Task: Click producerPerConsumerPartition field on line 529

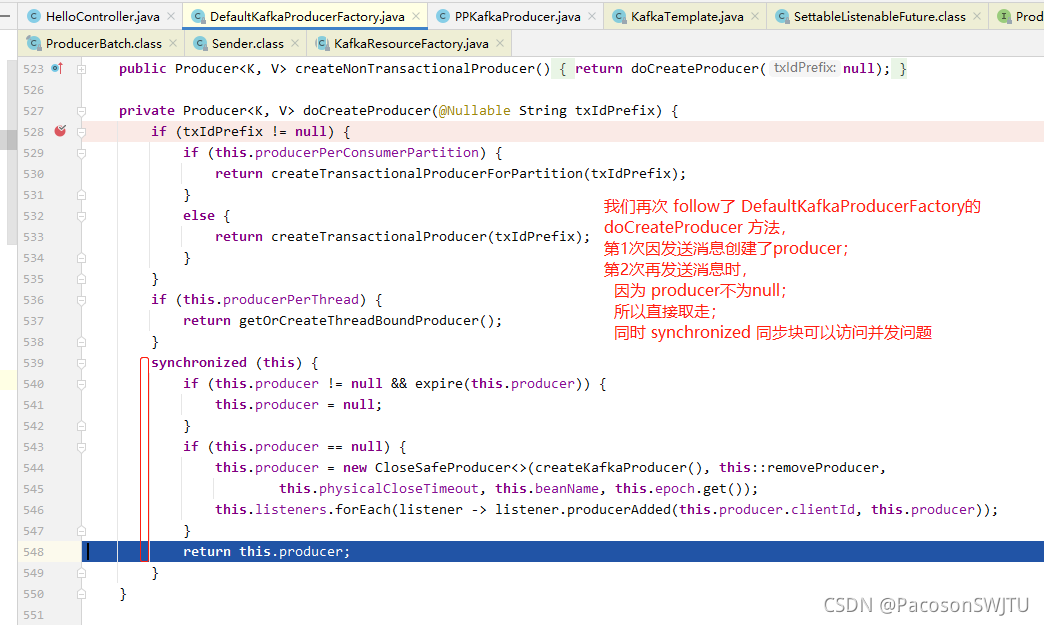Action: coord(367,152)
